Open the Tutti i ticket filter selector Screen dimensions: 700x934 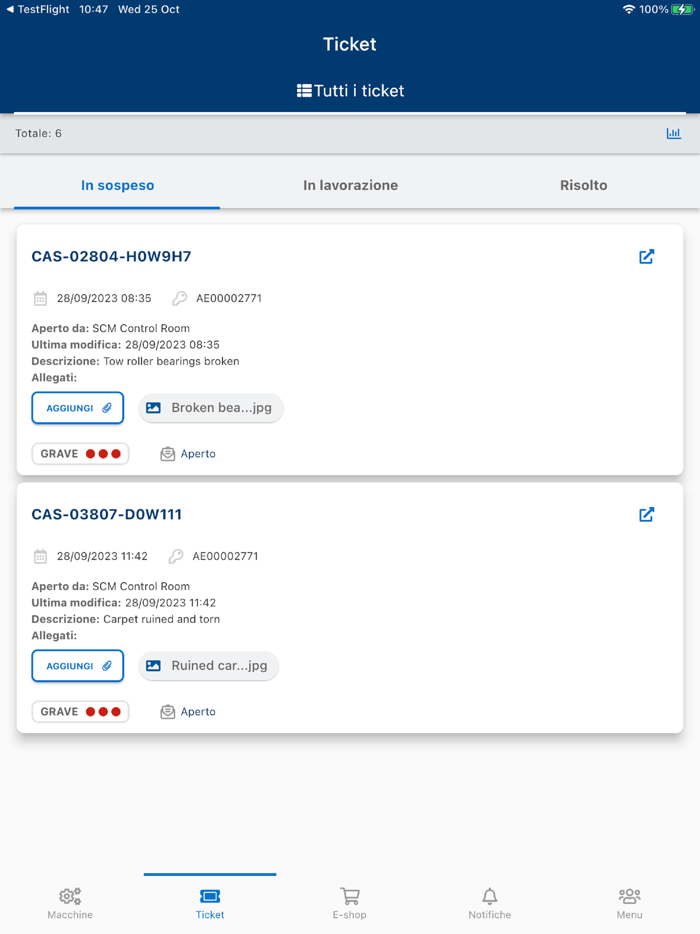pos(349,89)
